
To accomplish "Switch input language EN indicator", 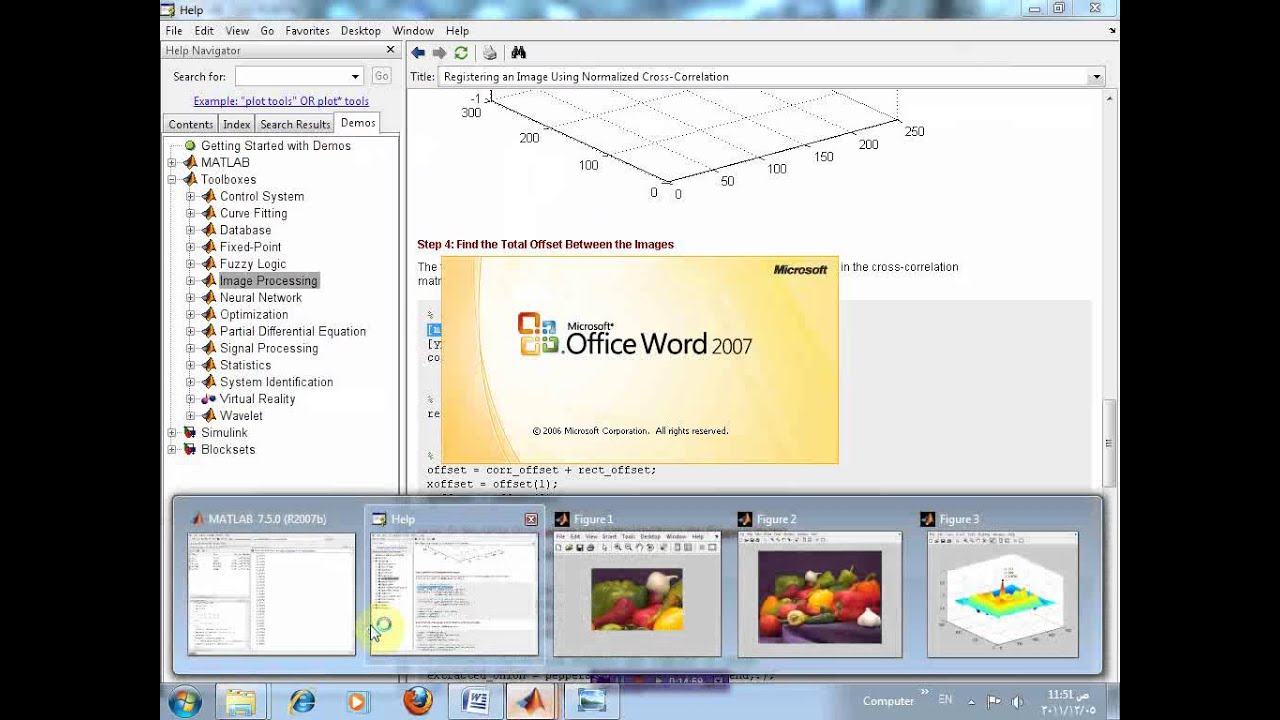I will click(x=945, y=700).
